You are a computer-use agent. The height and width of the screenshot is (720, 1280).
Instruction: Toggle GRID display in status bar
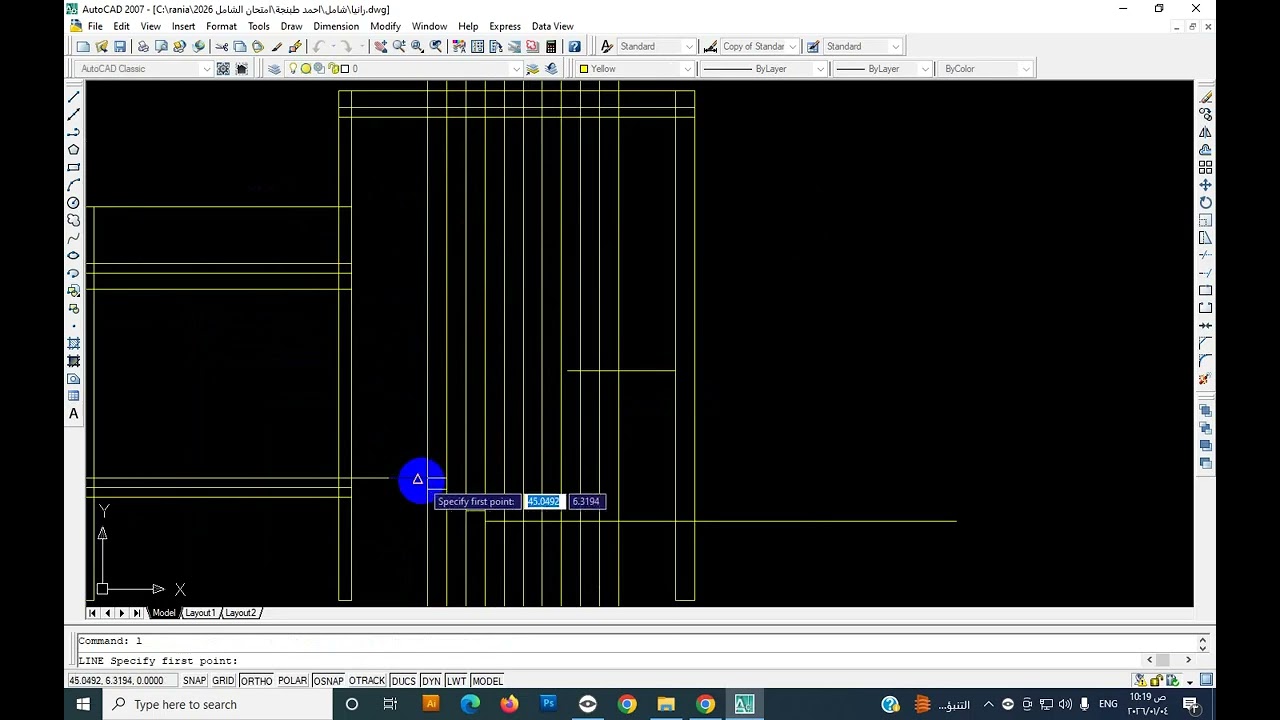click(223, 681)
